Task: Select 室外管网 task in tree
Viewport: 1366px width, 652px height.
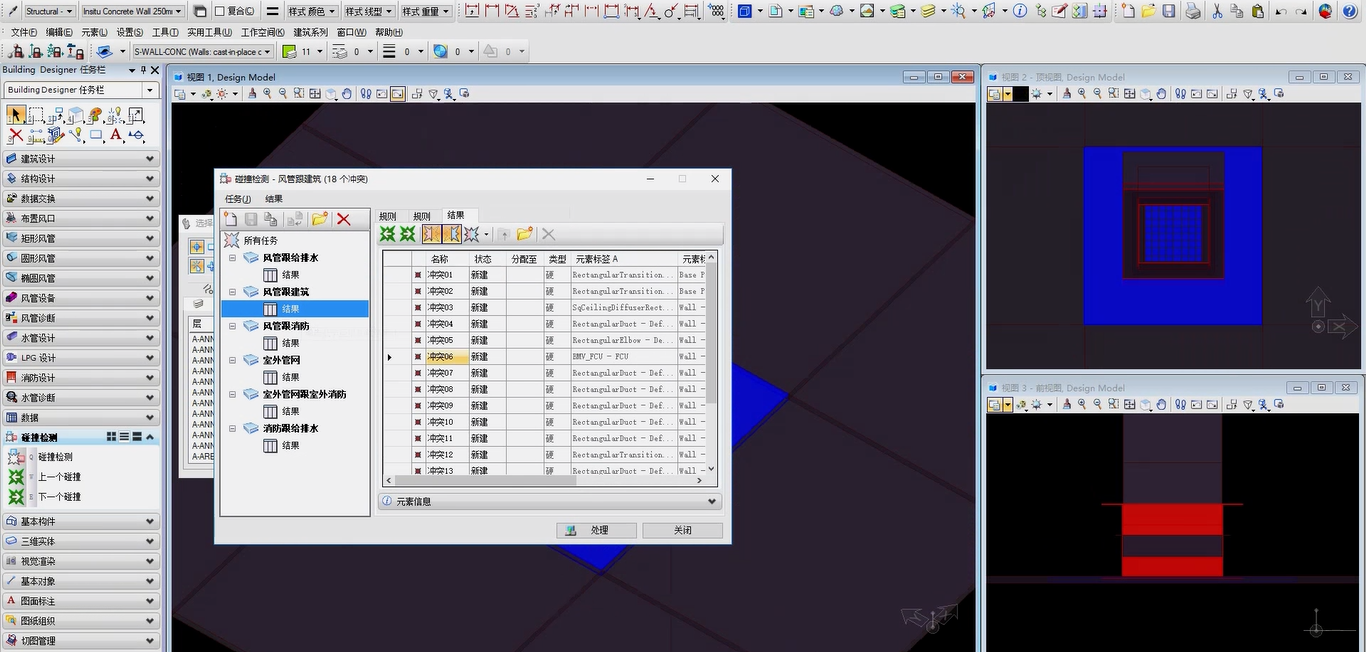Action: click(x=281, y=360)
